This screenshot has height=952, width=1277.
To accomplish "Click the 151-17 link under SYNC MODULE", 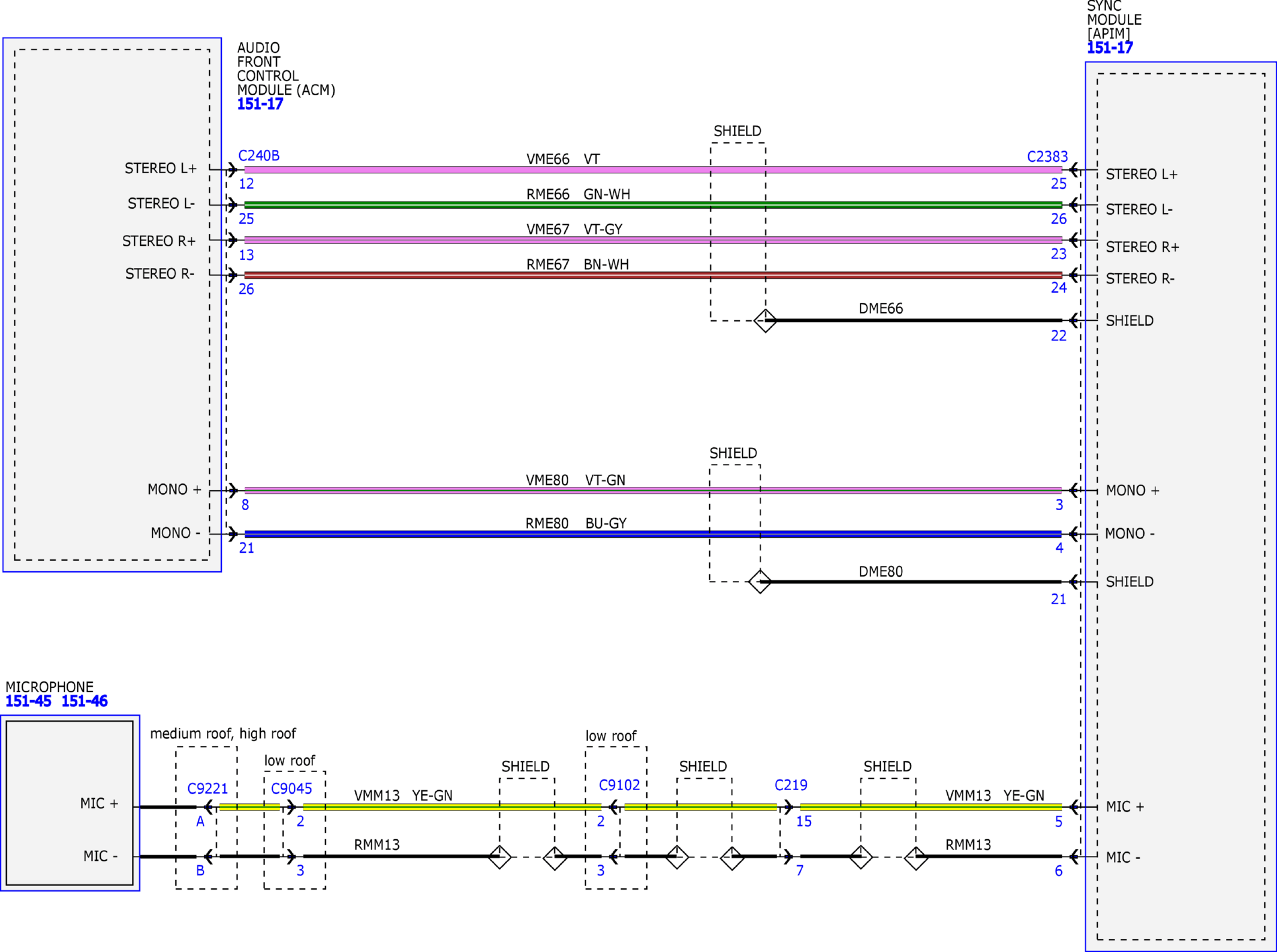I will 1109,48.
